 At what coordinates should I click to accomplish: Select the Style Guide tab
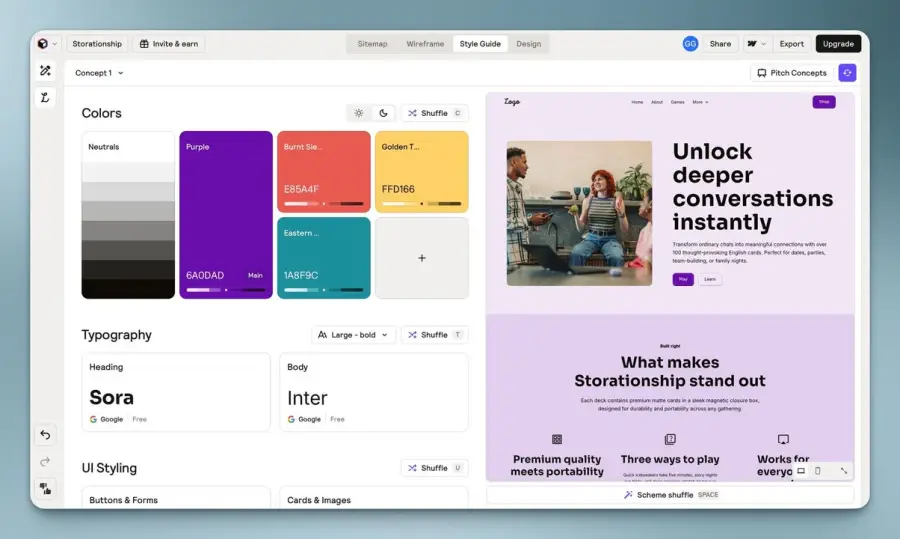[x=480, y=44]
